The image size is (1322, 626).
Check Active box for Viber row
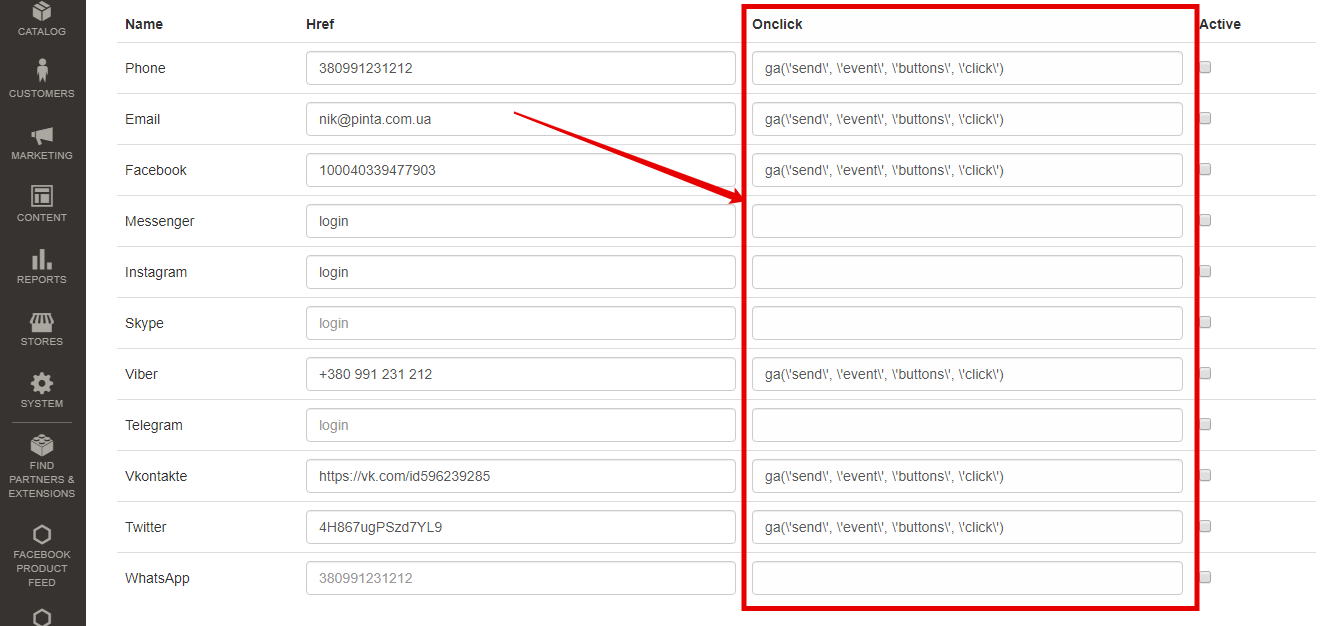point(1205,373)
